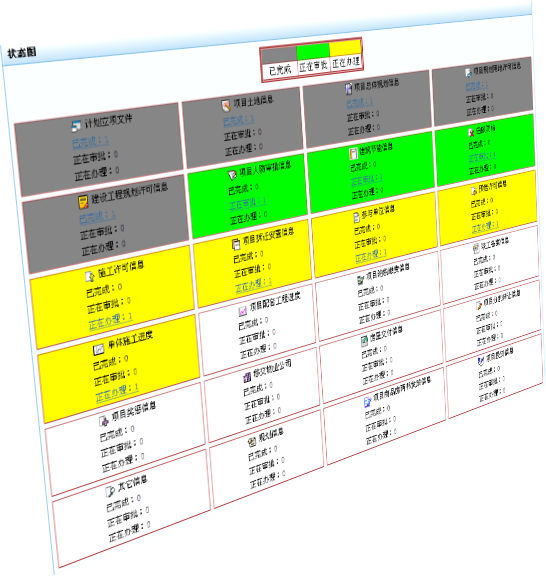The width and height of the screenshot is (546, 576).
Task: Click the yellow 正在办理 legend swatch
Action: pyautogui.click(x=345, y=48)
